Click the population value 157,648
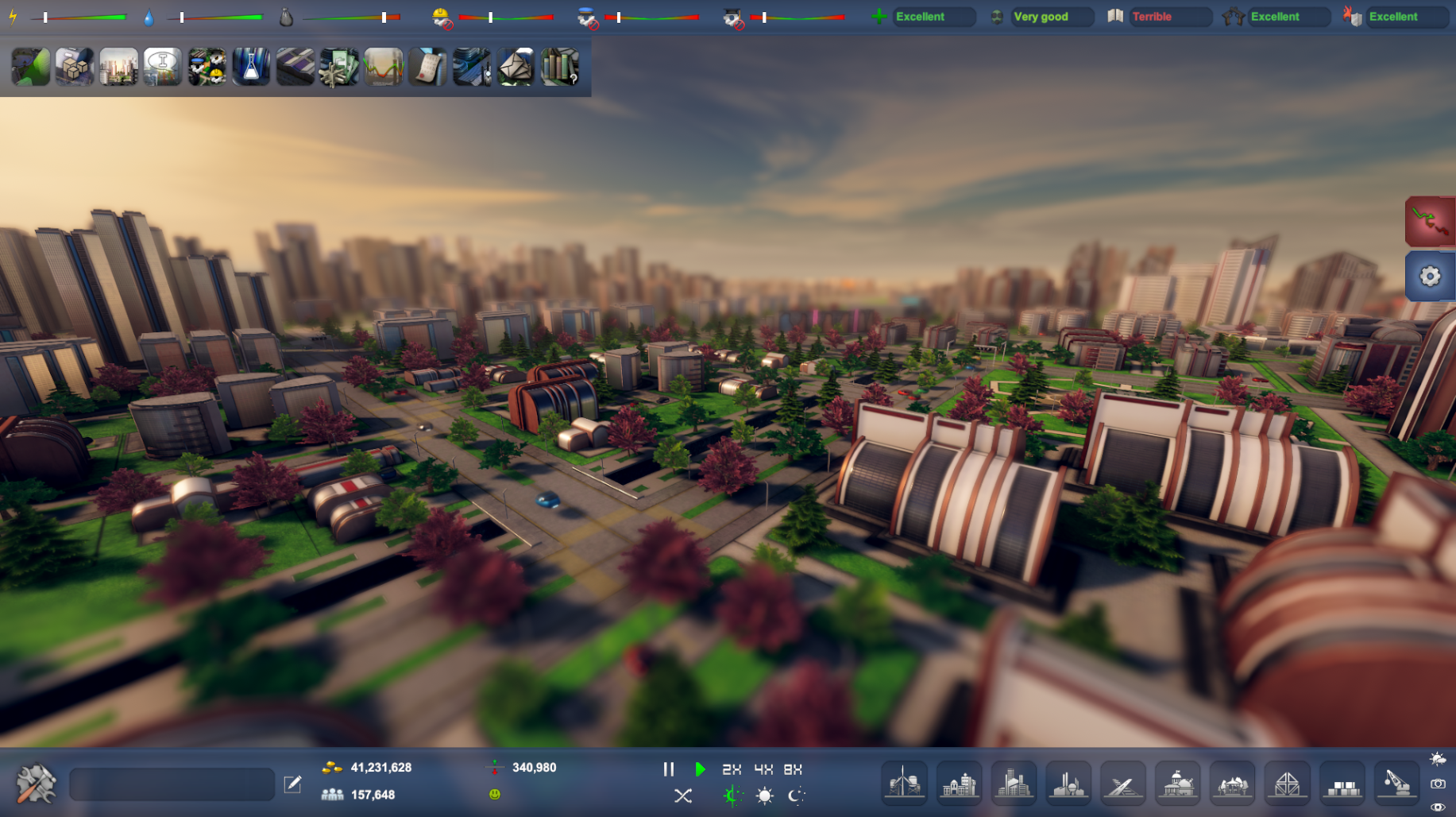 pos(373,795)
